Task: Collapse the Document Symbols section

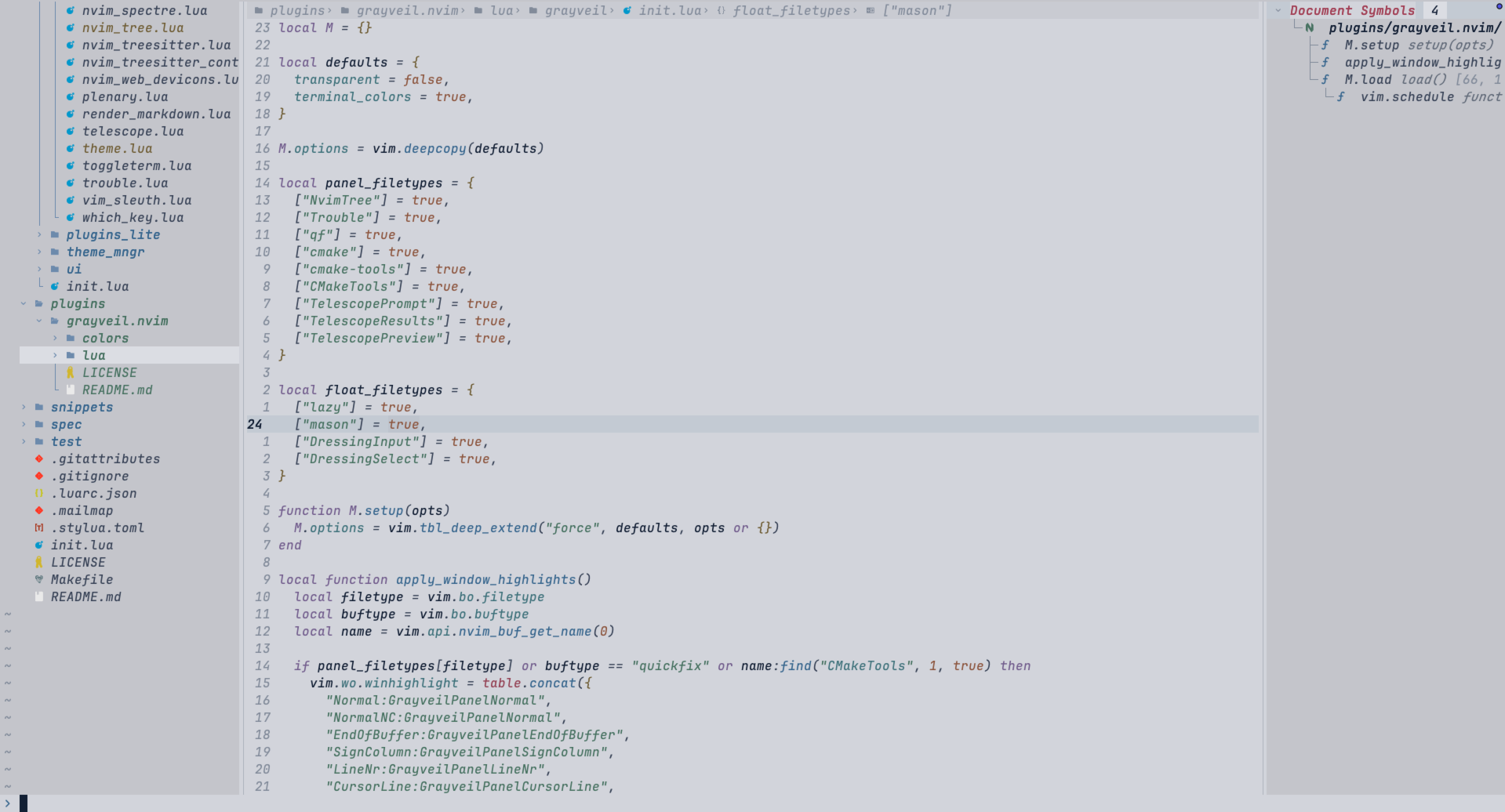Action: click(1278, 10)
